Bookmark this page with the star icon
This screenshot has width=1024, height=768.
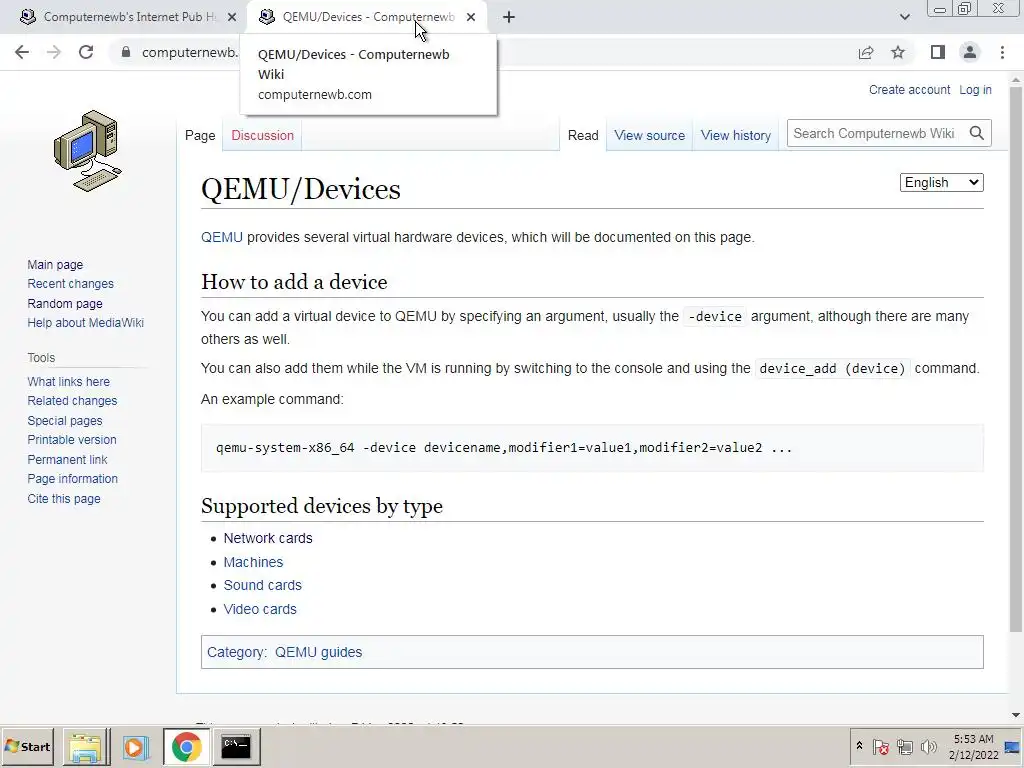(x=898, y=52)
